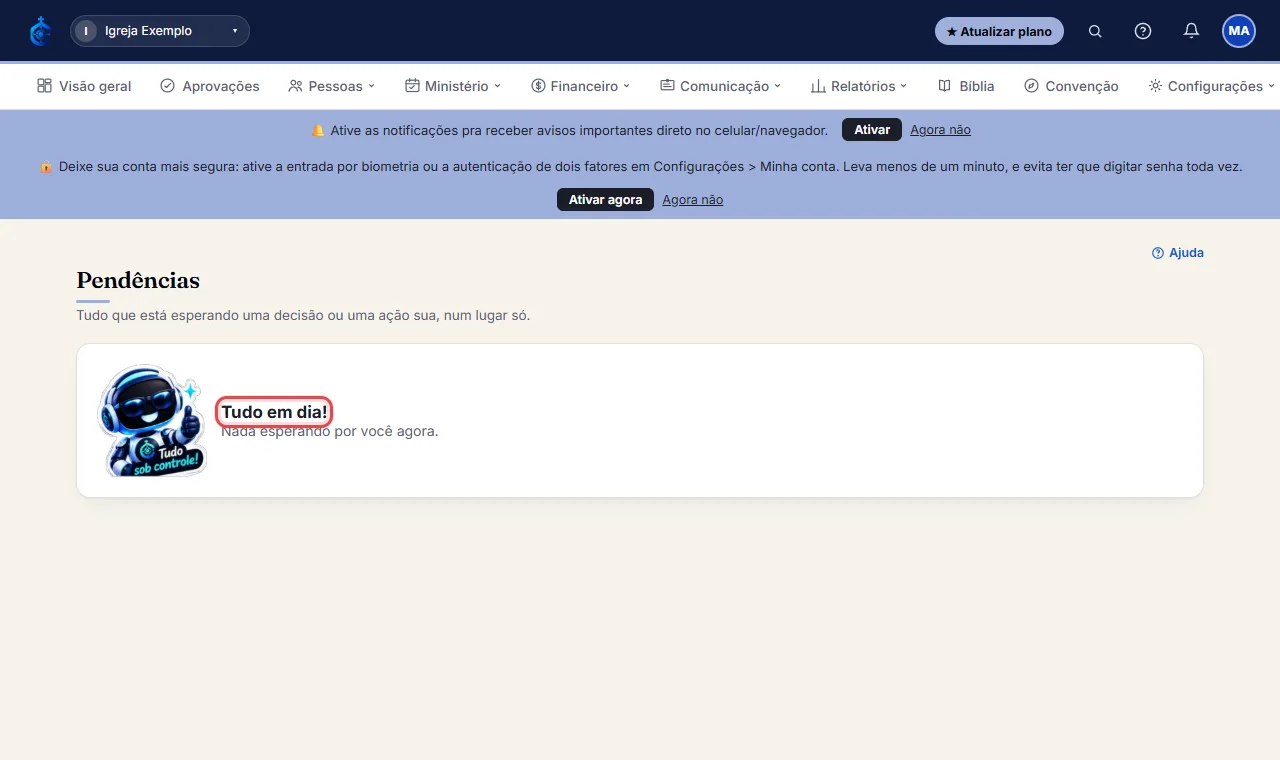Click Ativar to enable notifications
This screenshot has width=1280, height=760.
[x=872, y=130]
